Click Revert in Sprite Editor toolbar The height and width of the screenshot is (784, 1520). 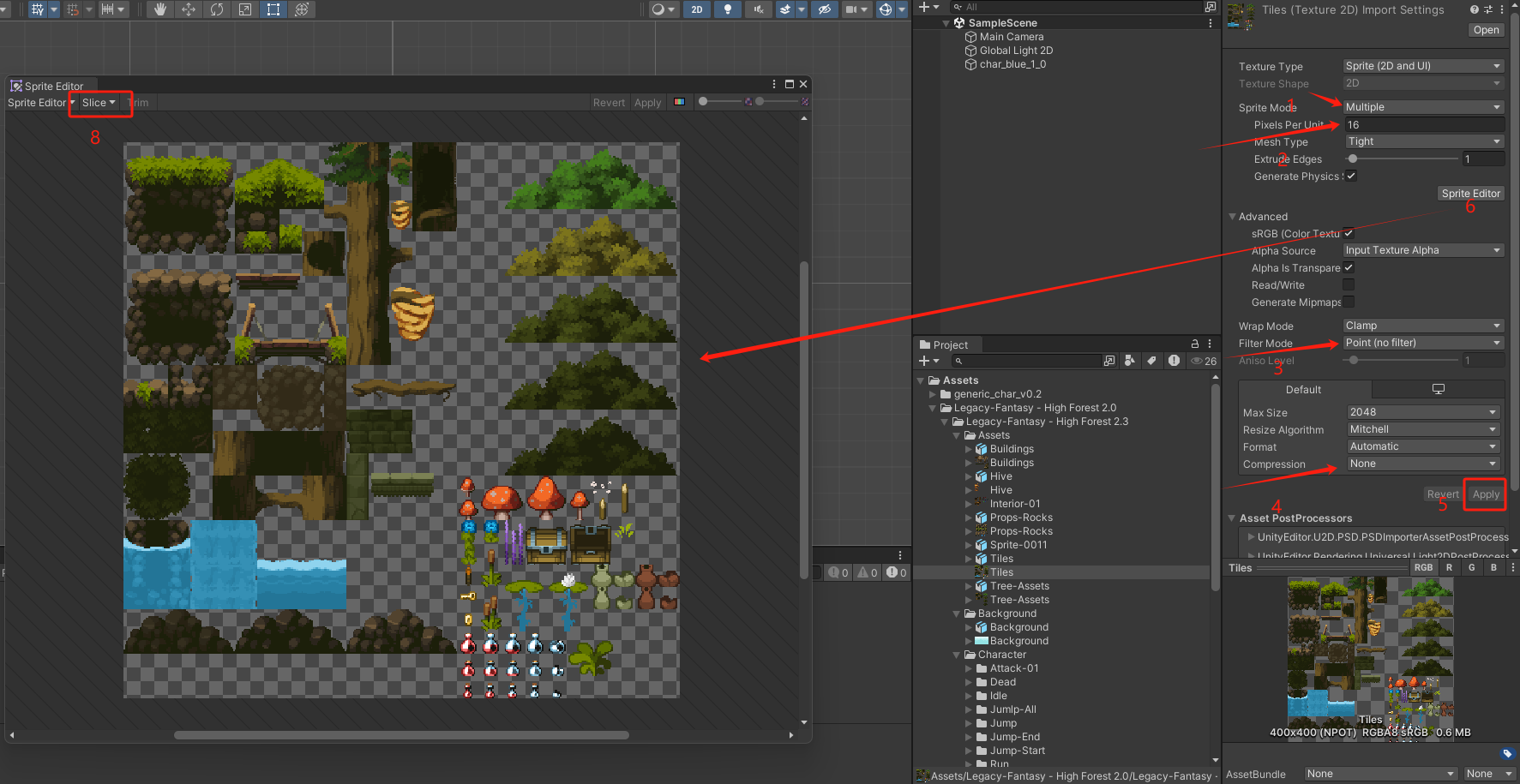tap(609, 103)
